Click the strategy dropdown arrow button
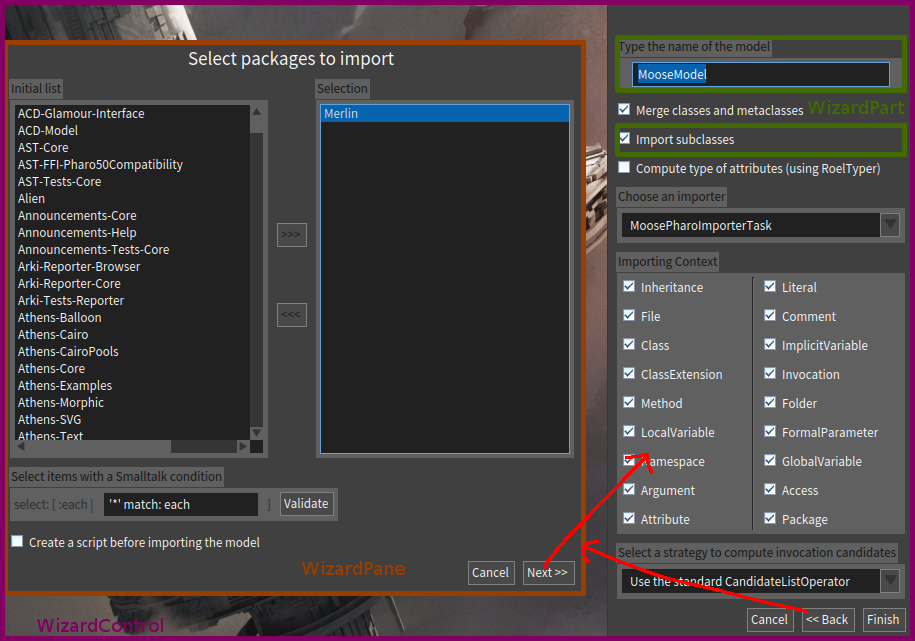 click(x=889, y=581)
